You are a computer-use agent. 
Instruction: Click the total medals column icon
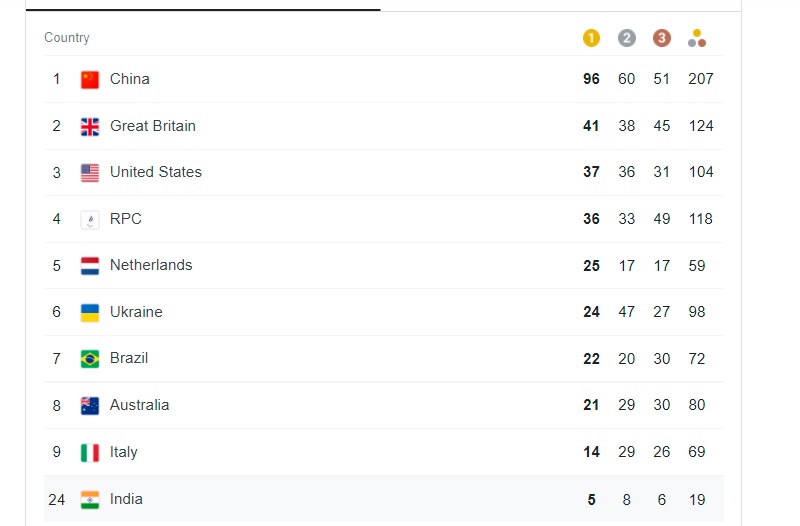tap(697, 38)
